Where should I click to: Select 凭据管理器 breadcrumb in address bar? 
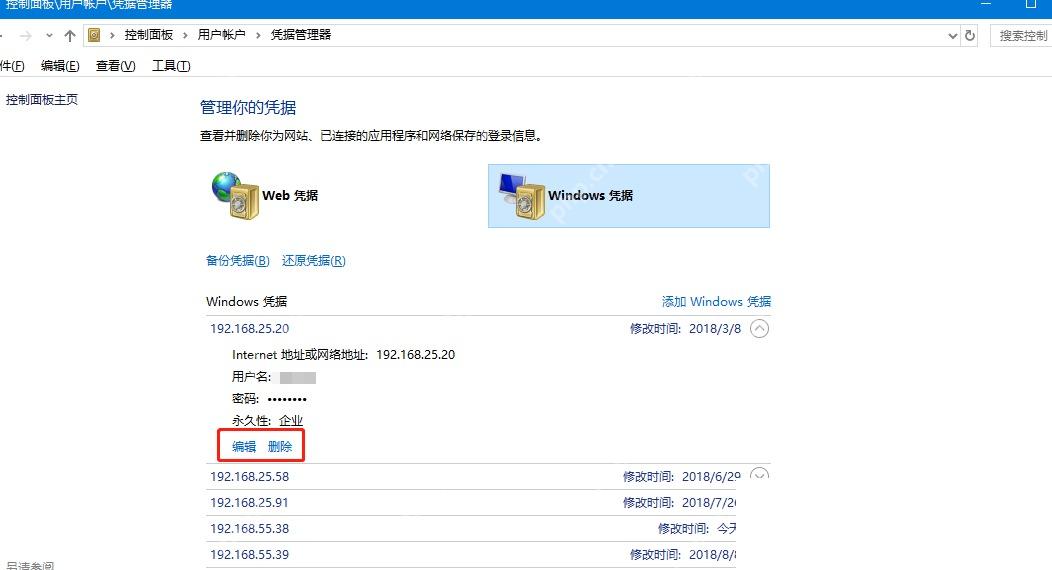pyautogui.click(x=301, y=35)
